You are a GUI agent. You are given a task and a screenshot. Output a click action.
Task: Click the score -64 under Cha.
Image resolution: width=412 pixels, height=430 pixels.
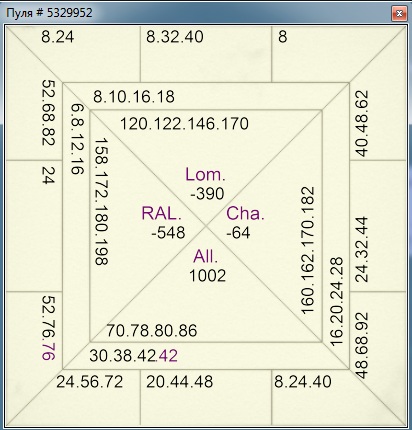pyautogui.click(x=238, y=233)
